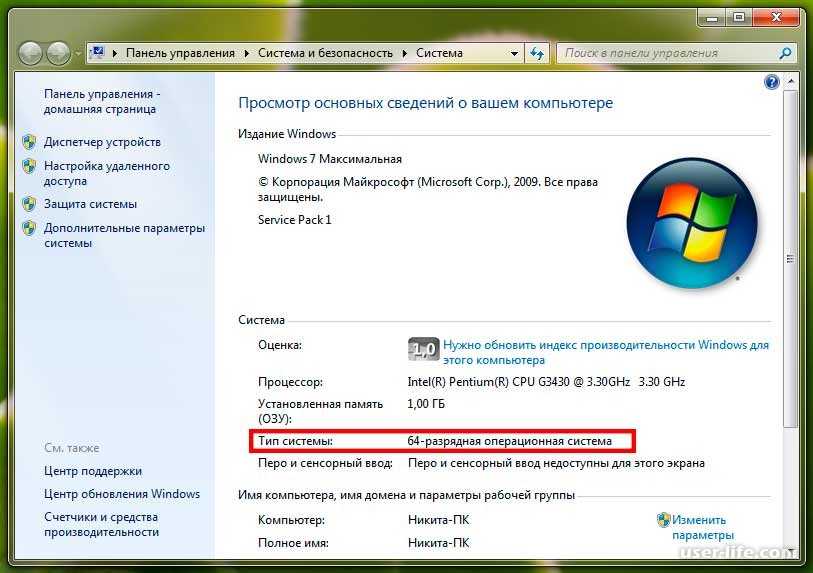
Task: Maximize the System window
Action: click(x=739, y=18)
